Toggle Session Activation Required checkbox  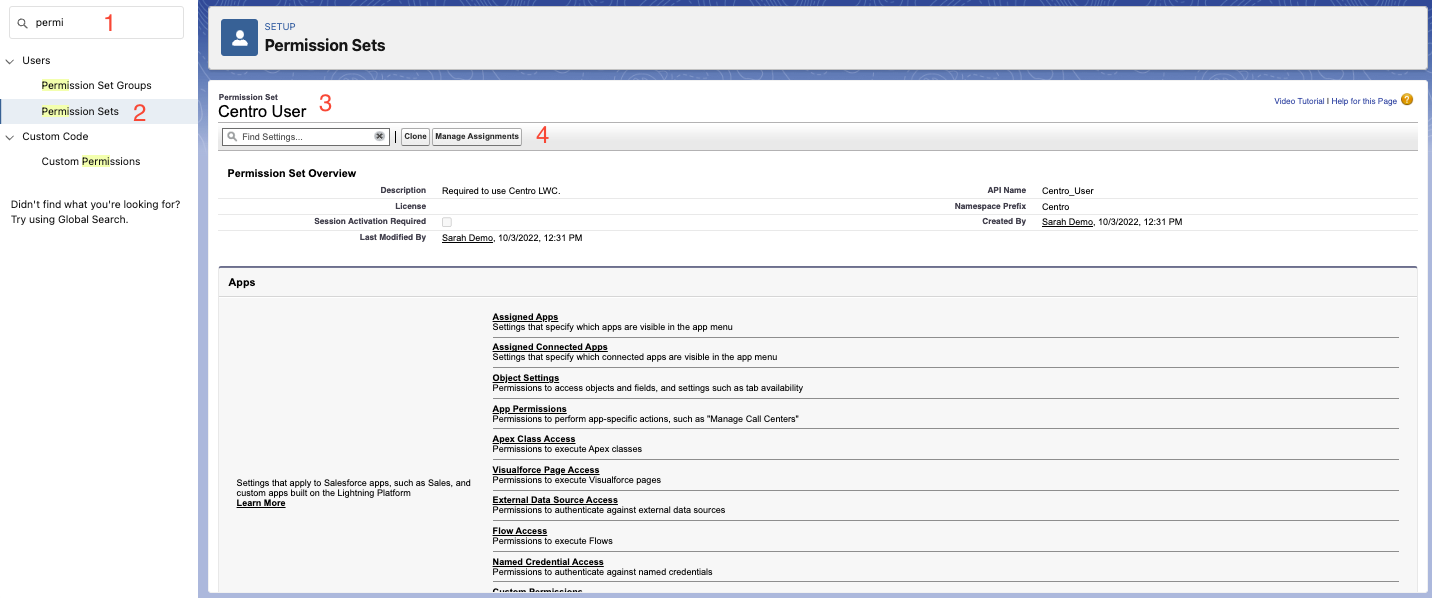(x=446, y=221)
